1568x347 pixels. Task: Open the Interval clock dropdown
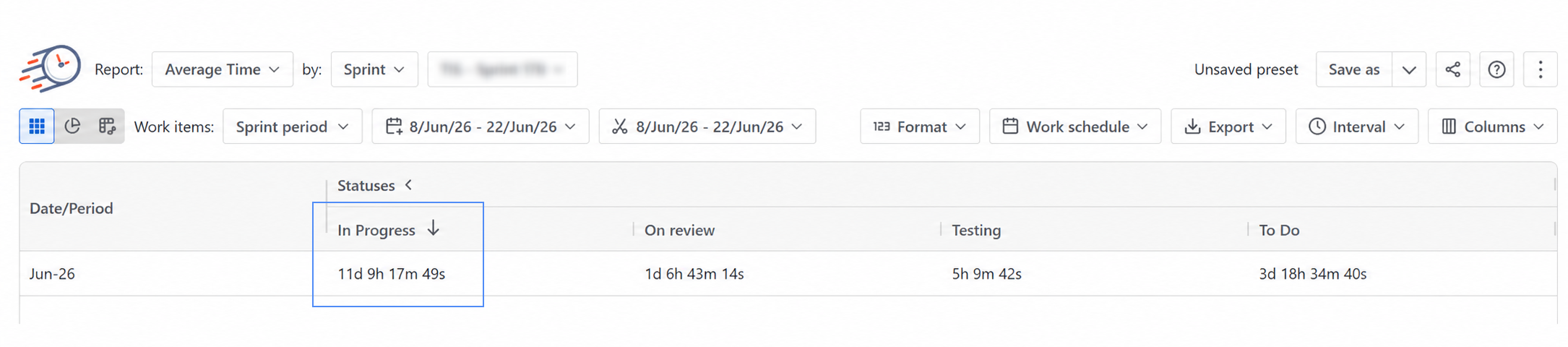1357,127
